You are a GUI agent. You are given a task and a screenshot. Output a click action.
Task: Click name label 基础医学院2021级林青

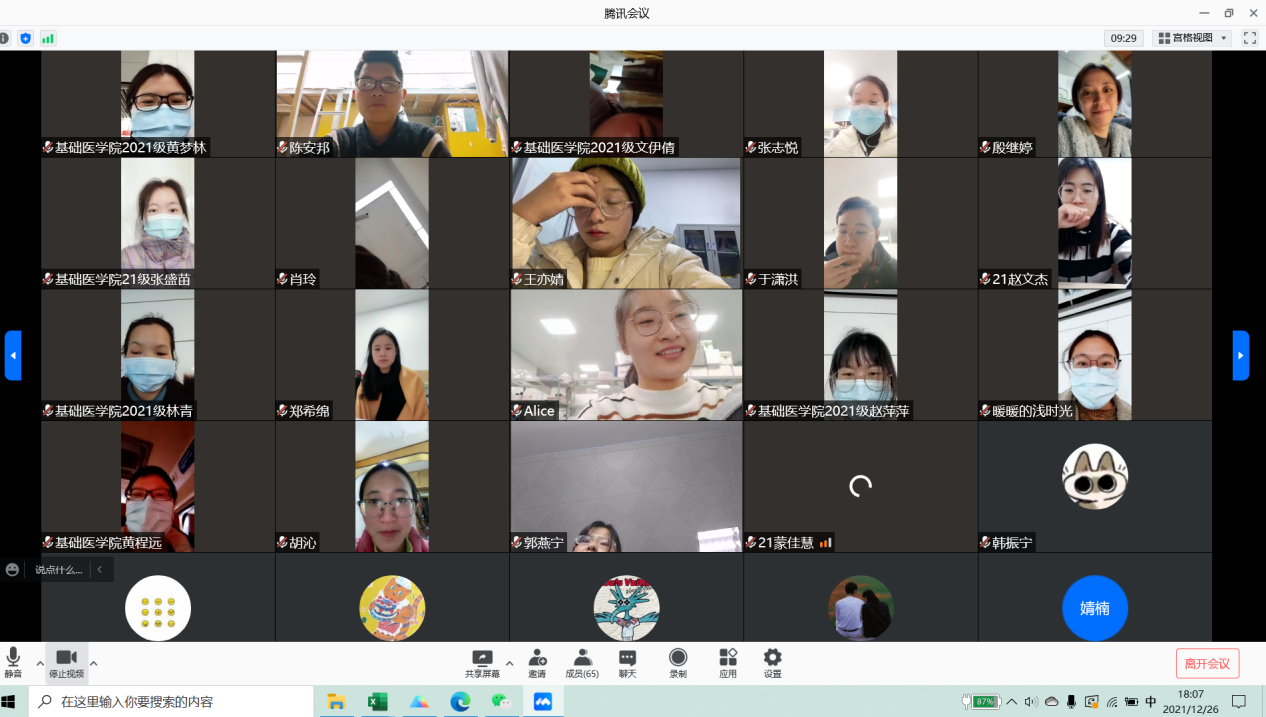[117, 411]
